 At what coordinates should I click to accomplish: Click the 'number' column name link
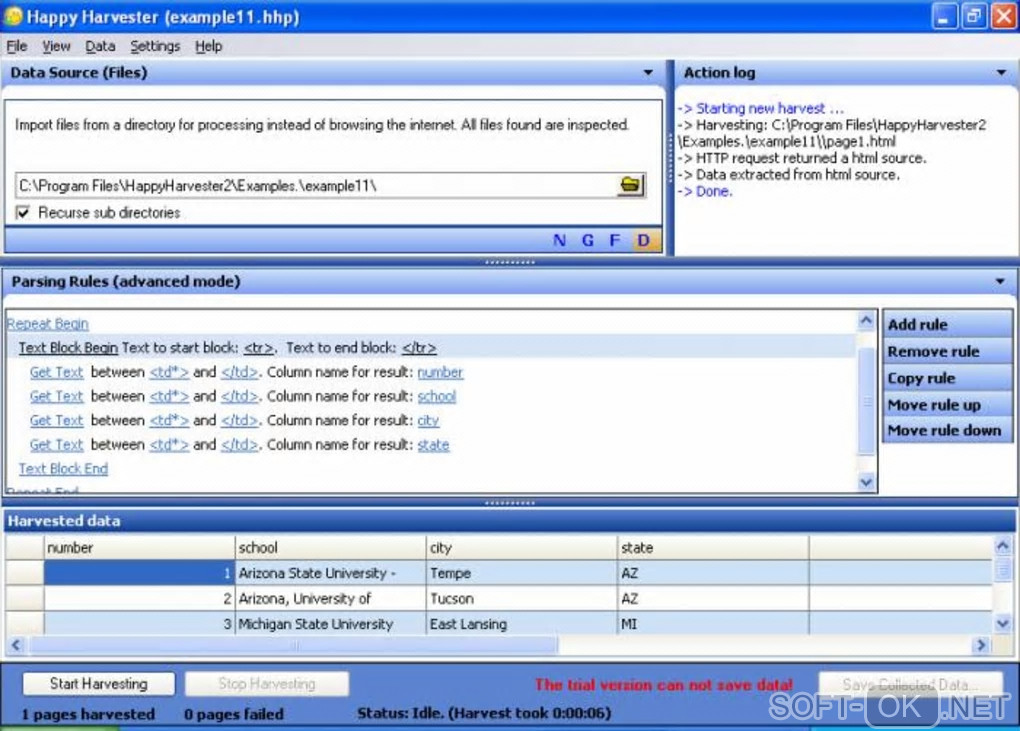point(440,372)
